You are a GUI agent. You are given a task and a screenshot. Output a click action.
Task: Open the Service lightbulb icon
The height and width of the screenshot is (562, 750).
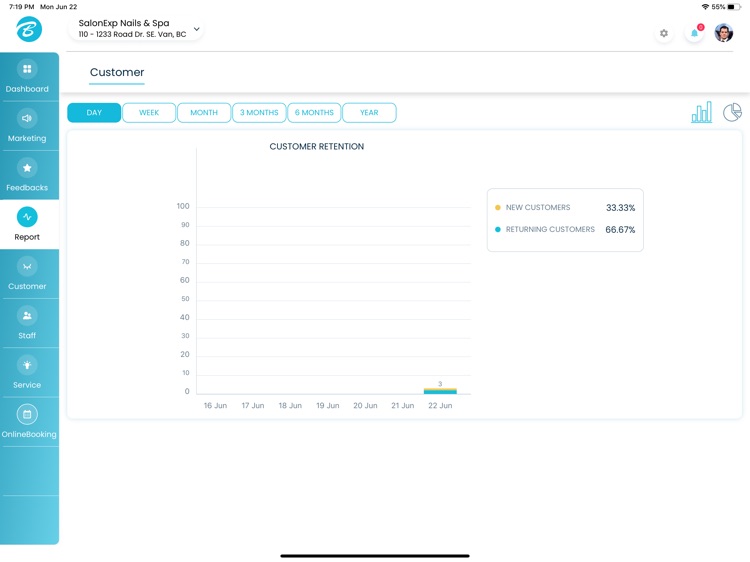[x=27, y=365]
